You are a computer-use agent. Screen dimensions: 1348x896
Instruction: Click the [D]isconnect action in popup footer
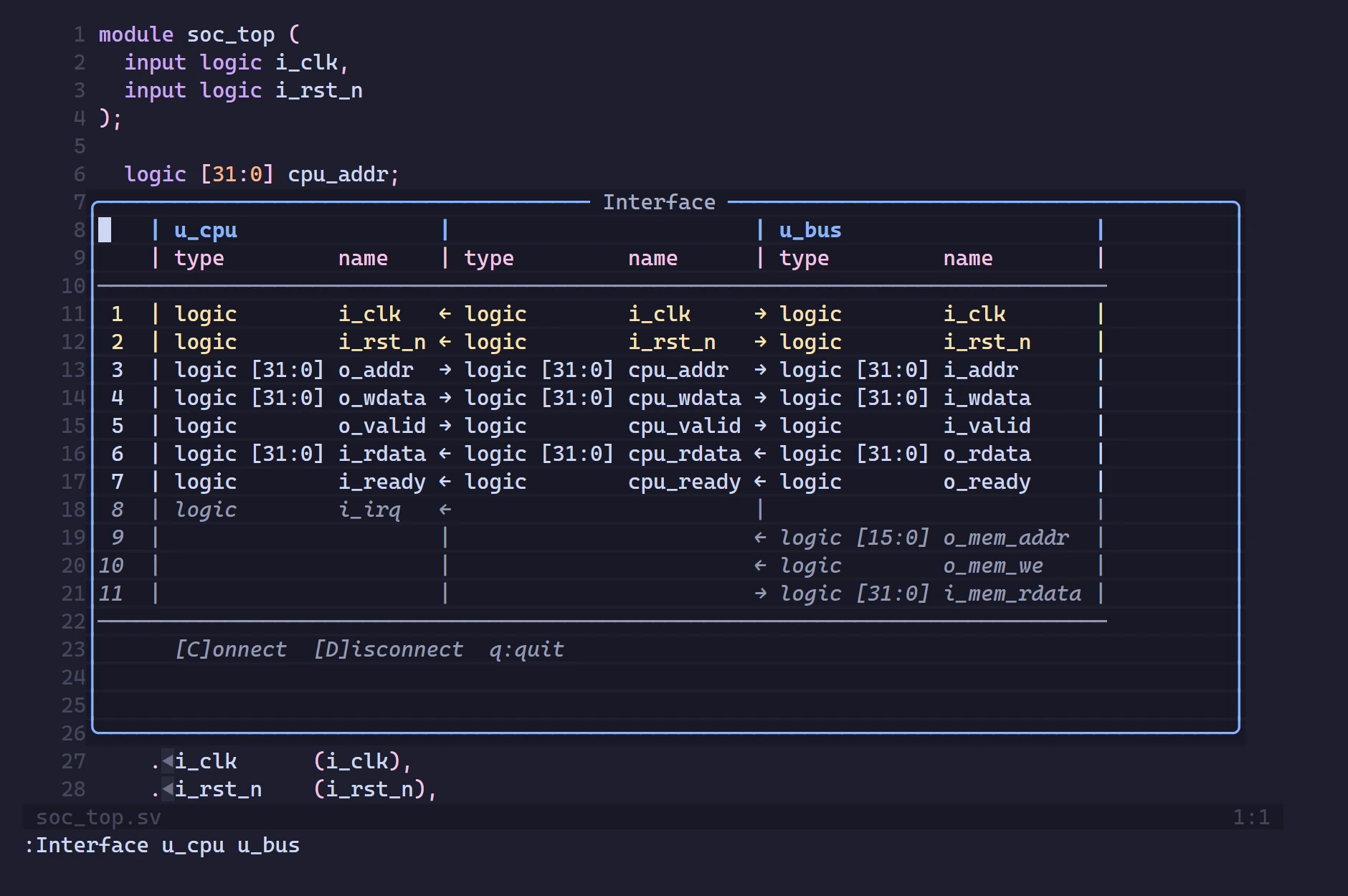388,649
